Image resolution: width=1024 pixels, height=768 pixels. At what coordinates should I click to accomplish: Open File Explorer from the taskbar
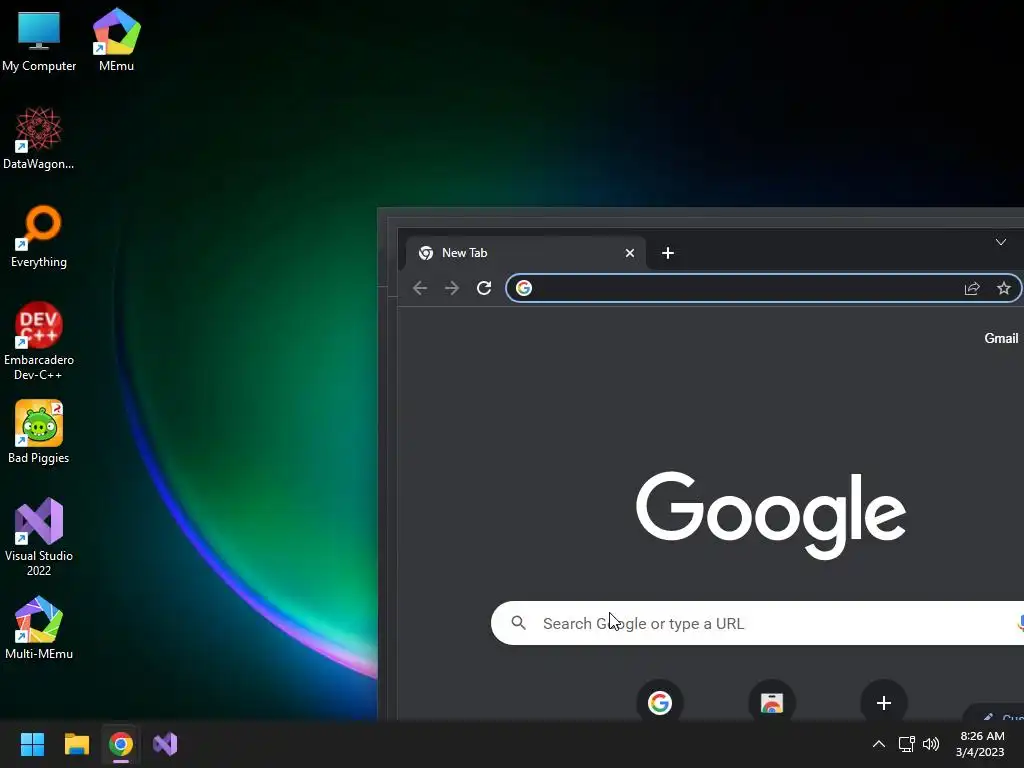tap(76, 744)
